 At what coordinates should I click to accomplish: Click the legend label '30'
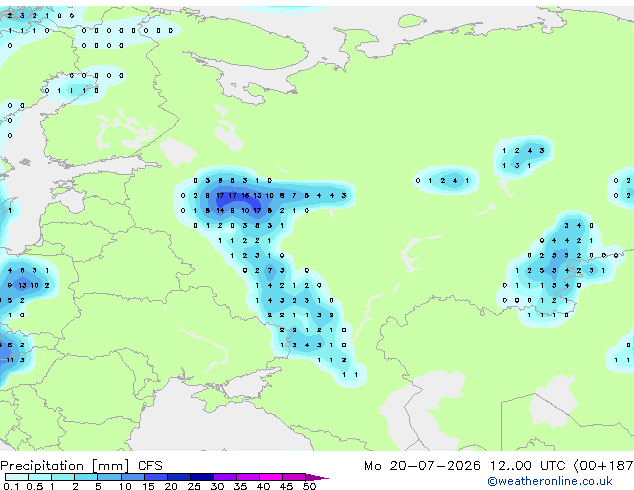[217, 486]
